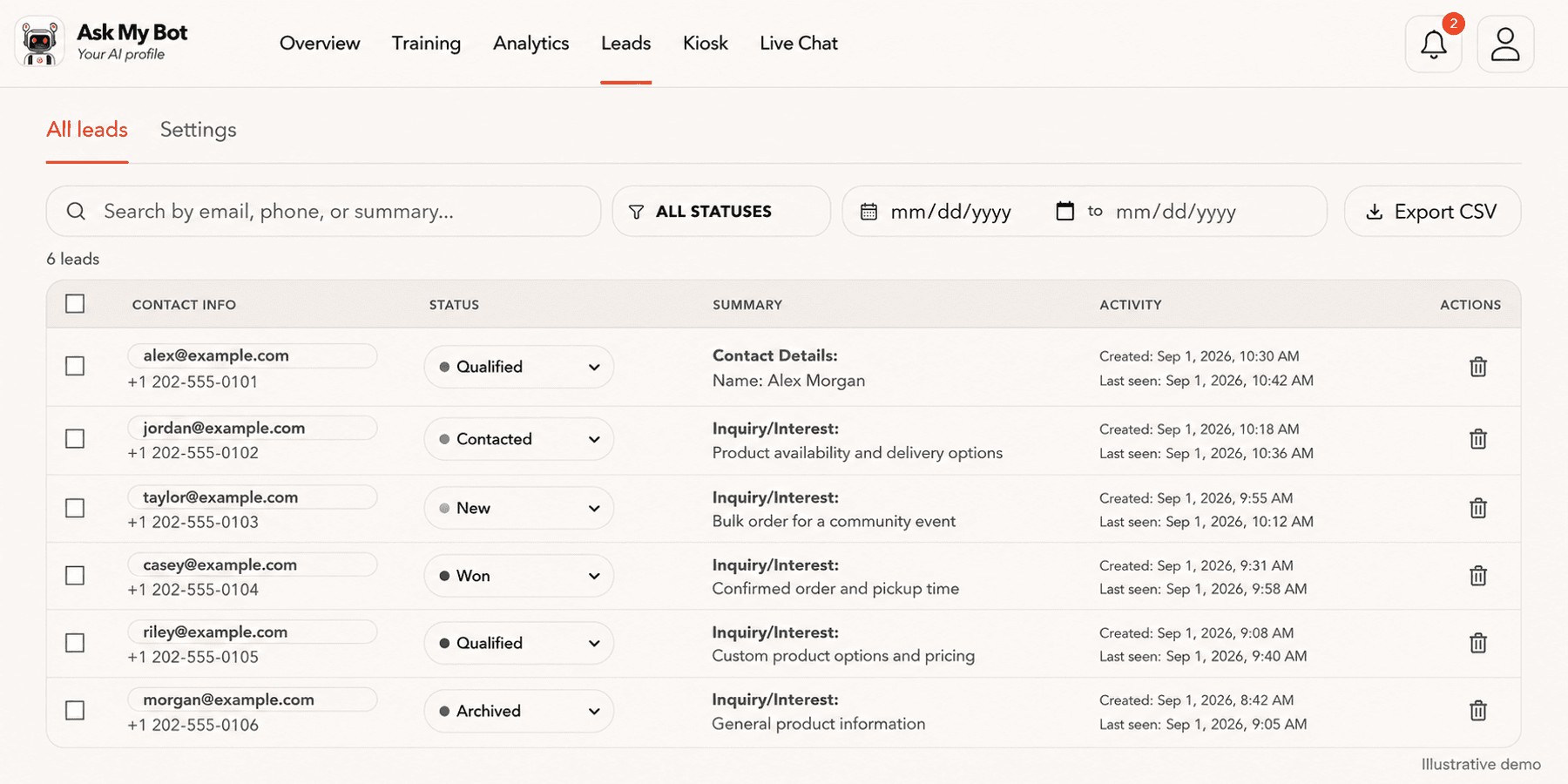
Task: Select the taylor@example.com lead checkbox
Action: coord(75,508)
